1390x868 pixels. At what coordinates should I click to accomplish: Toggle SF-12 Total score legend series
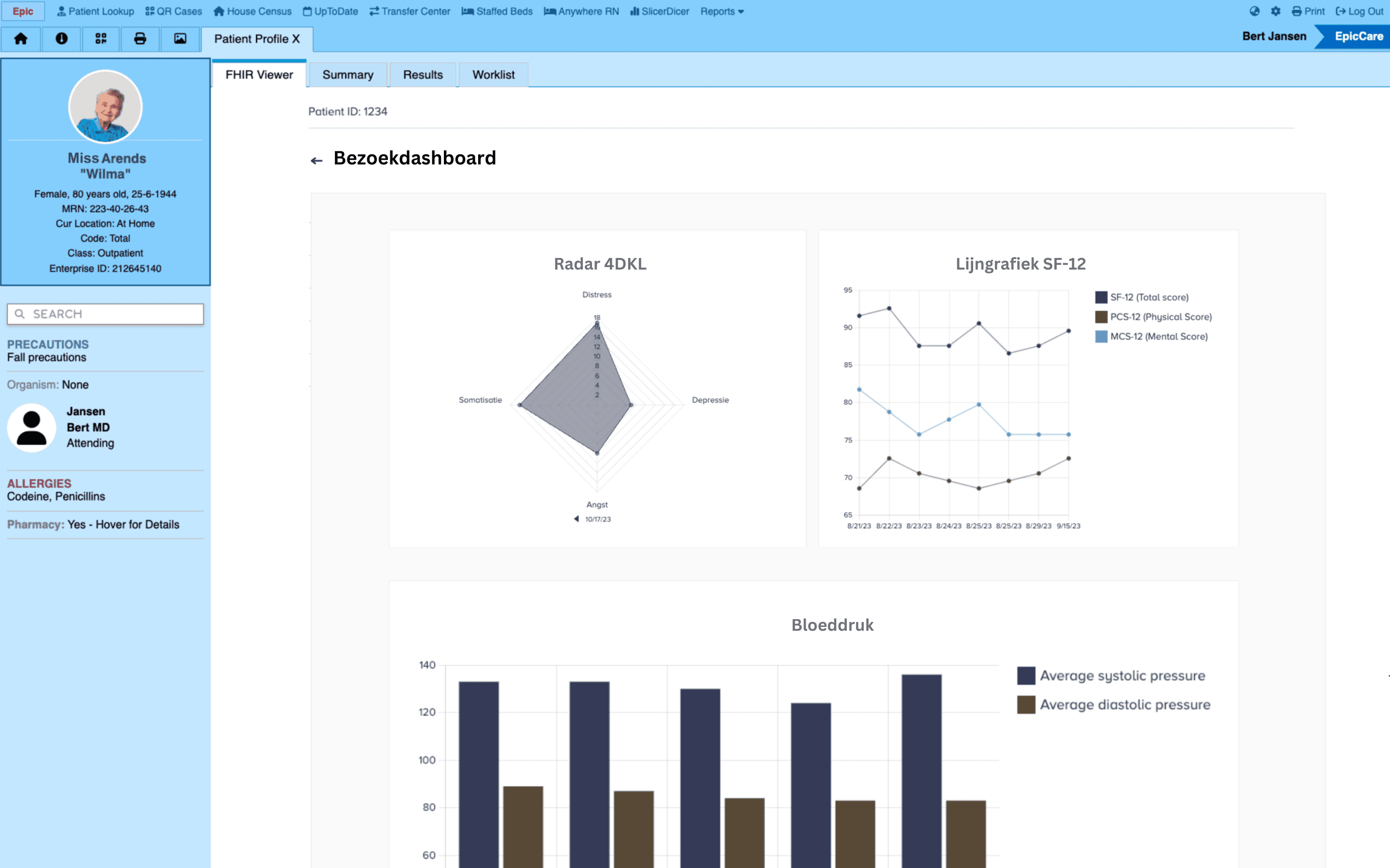(1149, 298)
